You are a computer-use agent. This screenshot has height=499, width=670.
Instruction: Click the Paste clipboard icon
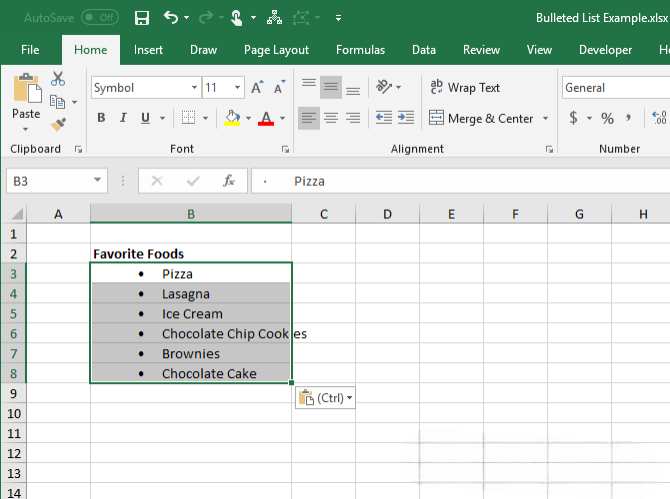[x=27, y=88]
